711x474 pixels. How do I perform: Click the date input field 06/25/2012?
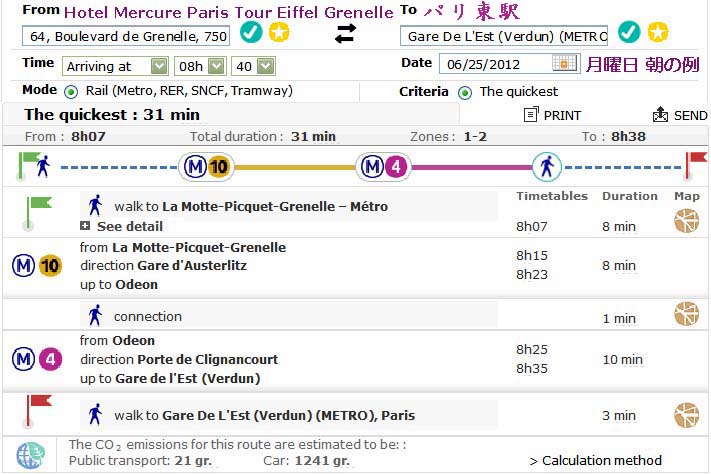coord(509,64)
